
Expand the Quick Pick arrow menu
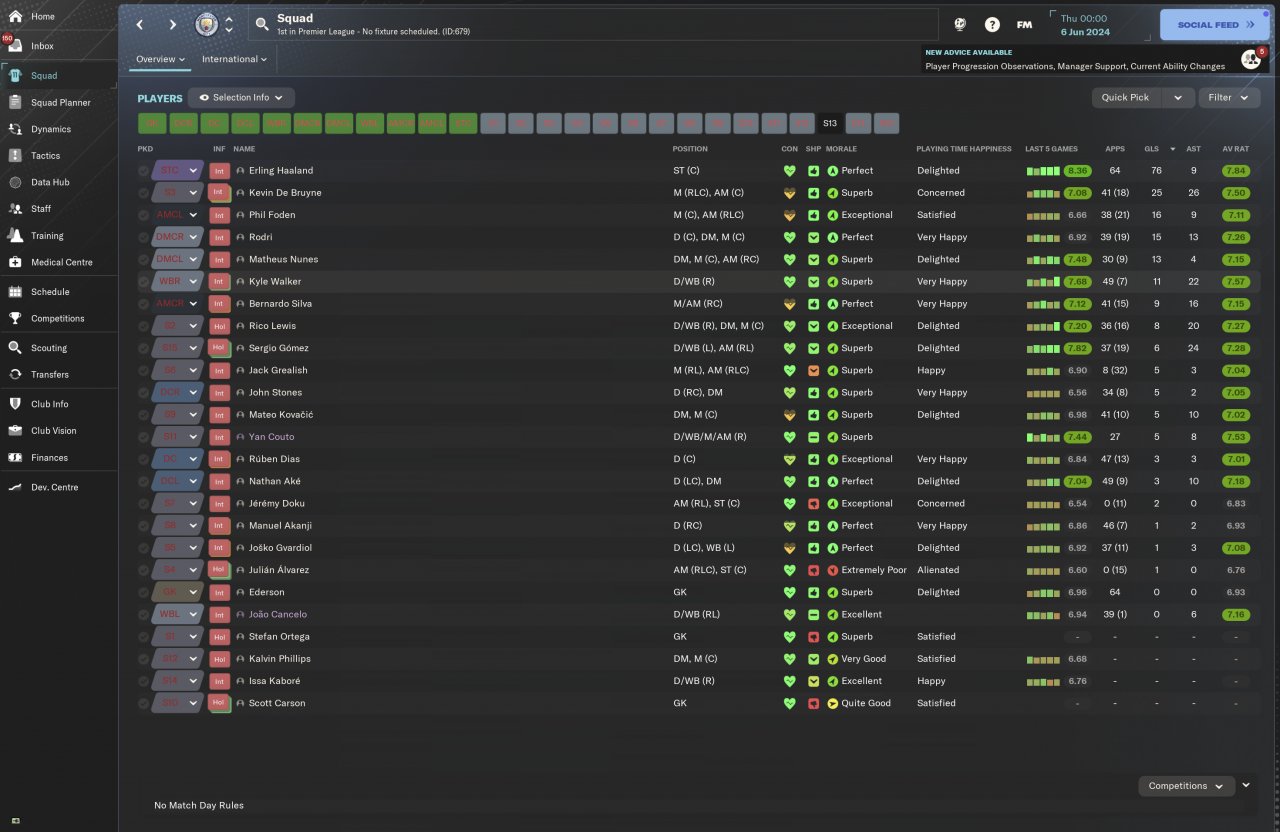(1178, 98)
